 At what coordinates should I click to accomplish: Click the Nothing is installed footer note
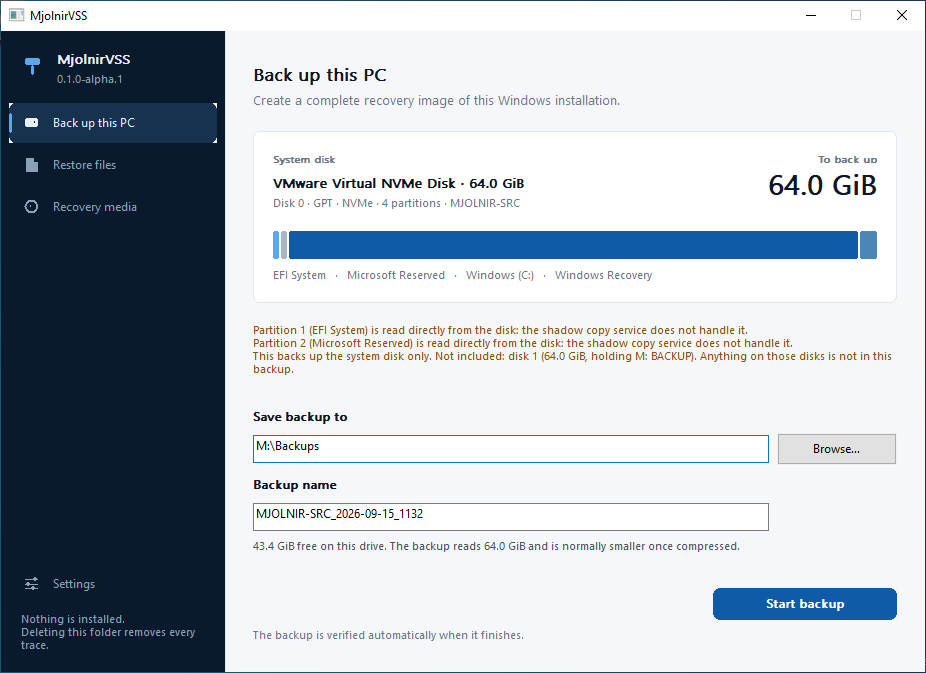point(108,632)
